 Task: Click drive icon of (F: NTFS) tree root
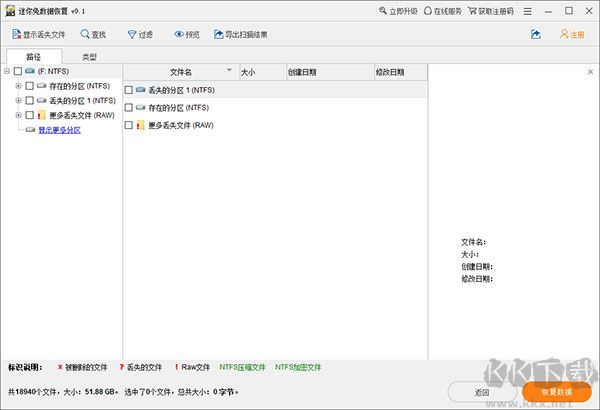point(30,71)
